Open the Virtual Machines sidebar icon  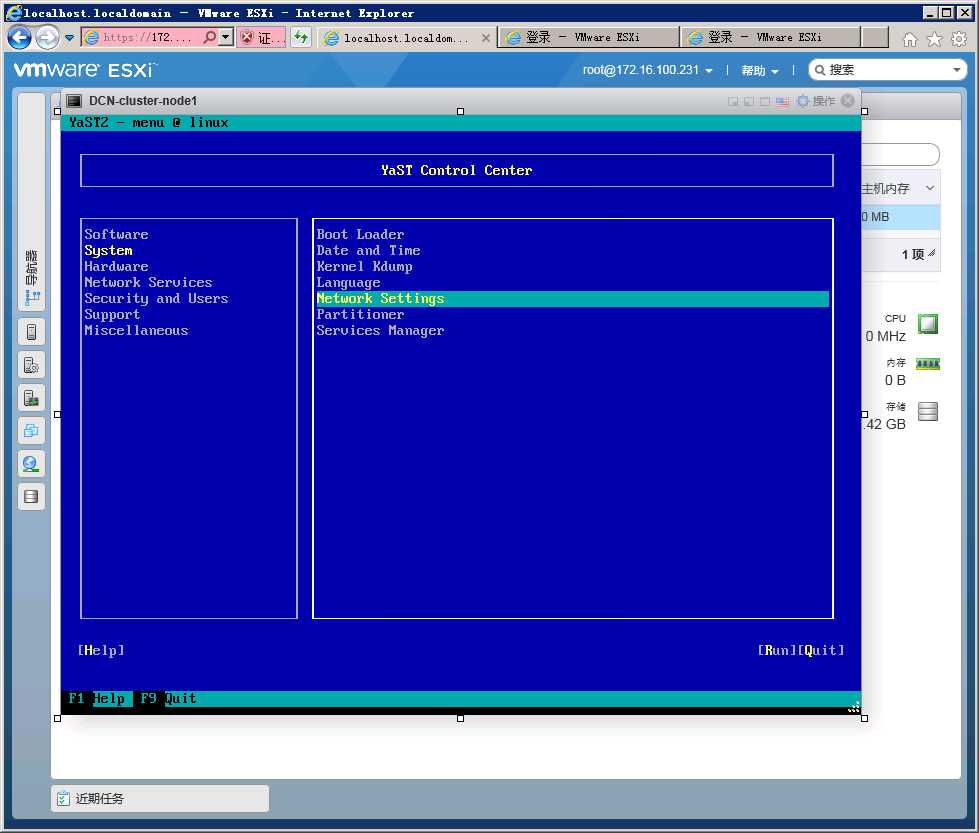[x=31, y=431]
